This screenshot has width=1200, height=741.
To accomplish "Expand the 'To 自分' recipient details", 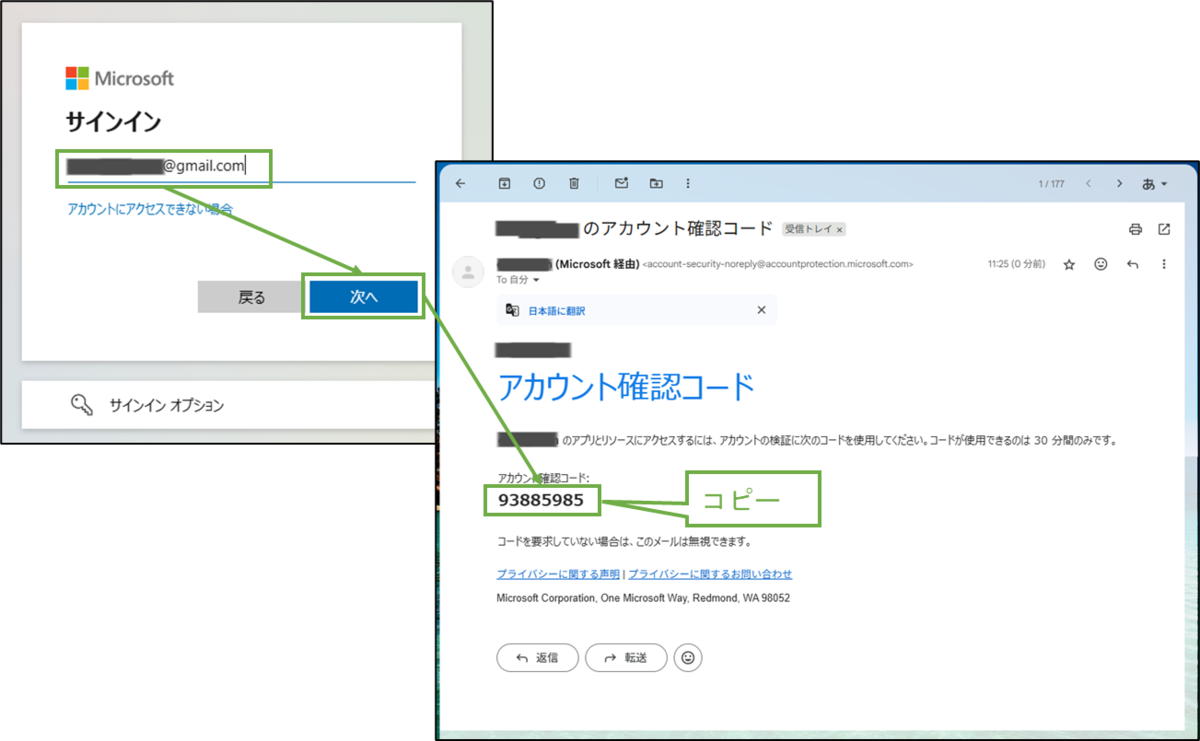I will 536,280.
